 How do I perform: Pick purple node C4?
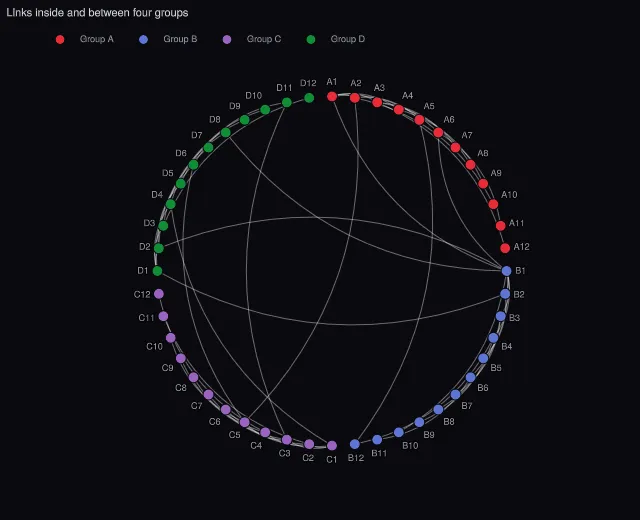pyautogui.click(x=265, y=433)
